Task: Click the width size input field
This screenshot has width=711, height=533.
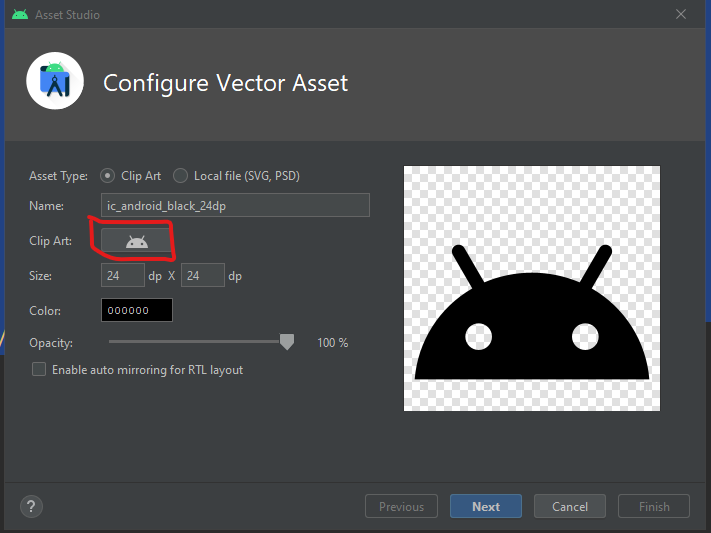Action: click(122, 275)
